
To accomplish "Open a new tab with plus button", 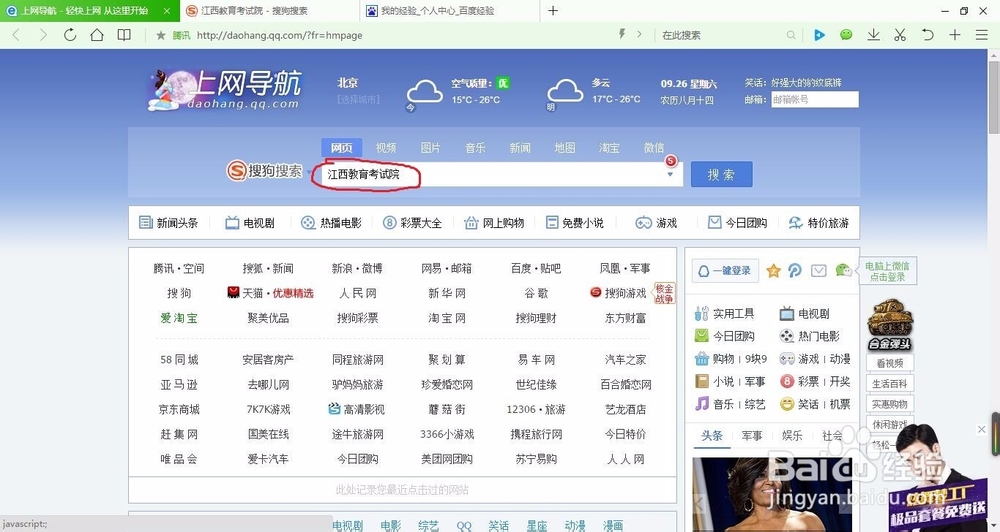I will [x=553, y=10].
